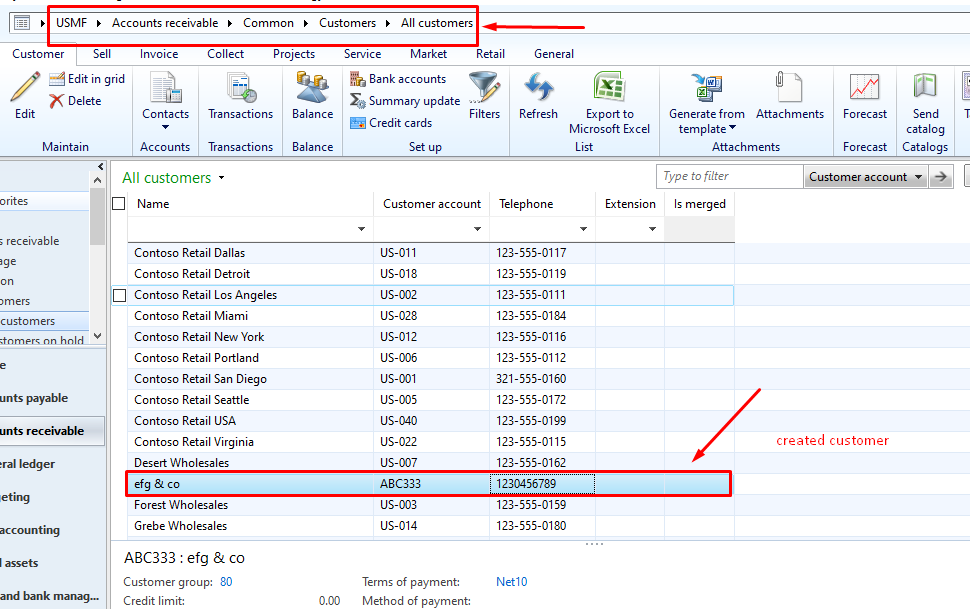Image resolution: width=970 pixels, height=609 pixels.
Task: Export the list to Microsoft Excel
Action: coord(610,95)
